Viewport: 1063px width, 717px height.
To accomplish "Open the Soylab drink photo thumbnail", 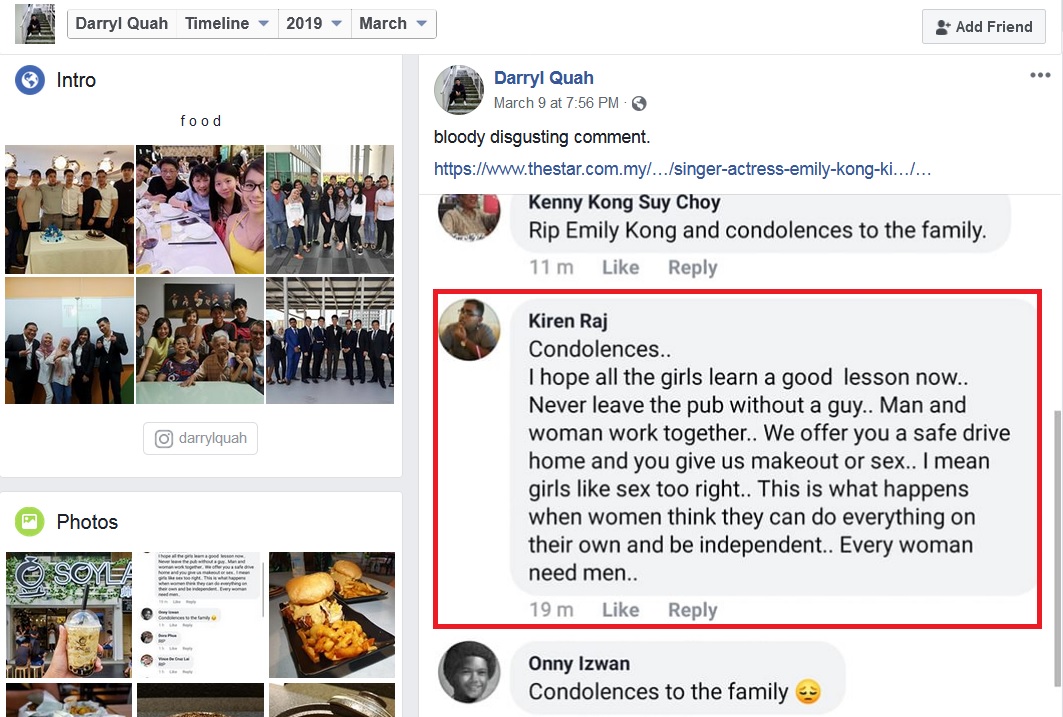I will coord(69,615).
